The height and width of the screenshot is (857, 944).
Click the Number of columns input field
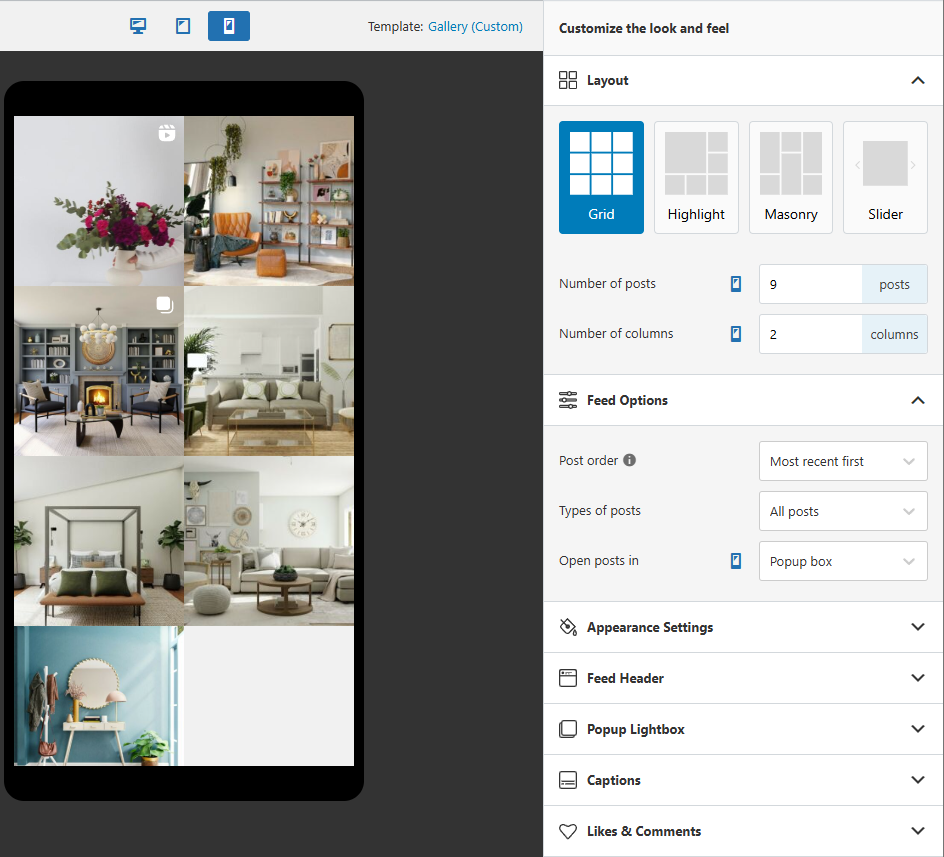click(810, 334)
